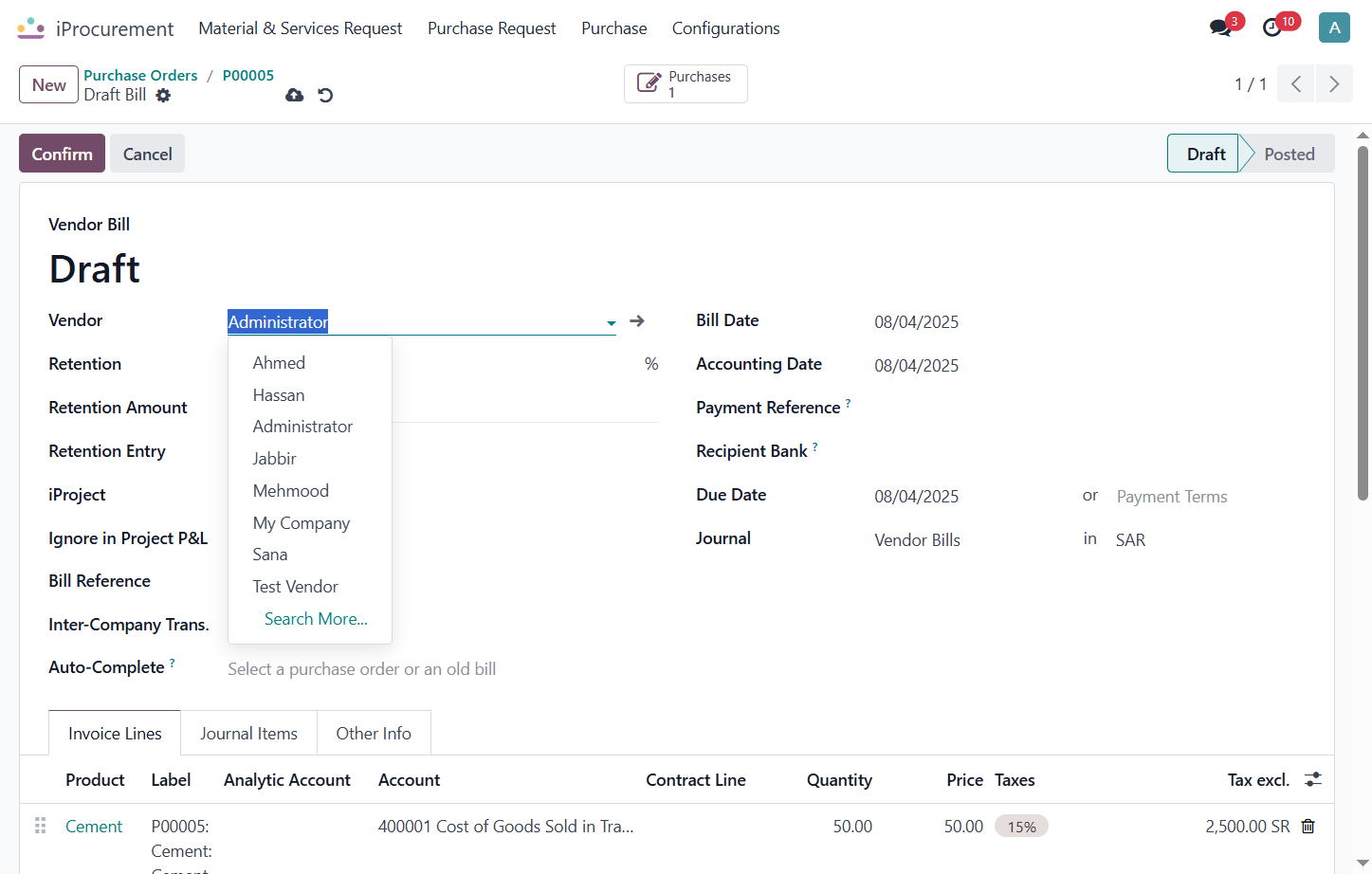The image size is (1372, 874).
Task: Open the Vendor dropdown arrow
Action: pos(612,323)
